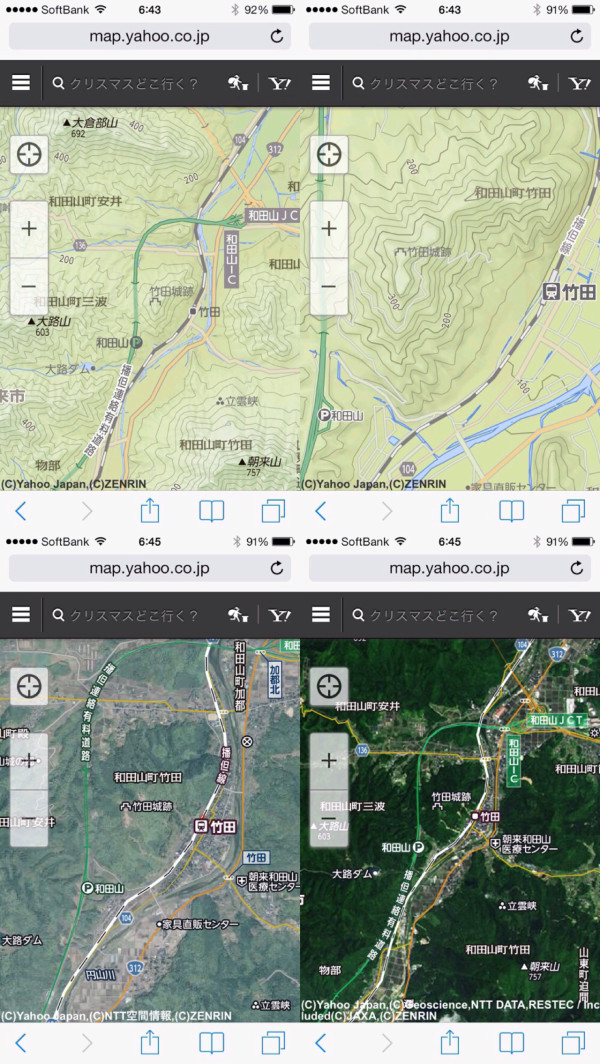Open hamburger menu in top-right screenshot
This screenshot has height=1064, width=600.
point(321,83)
